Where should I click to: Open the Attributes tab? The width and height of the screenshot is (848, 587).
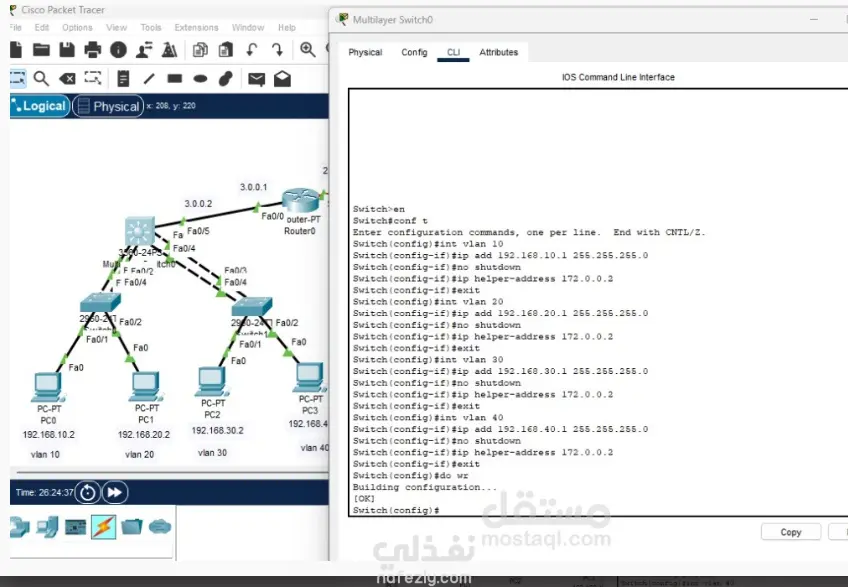coord(499,52)
